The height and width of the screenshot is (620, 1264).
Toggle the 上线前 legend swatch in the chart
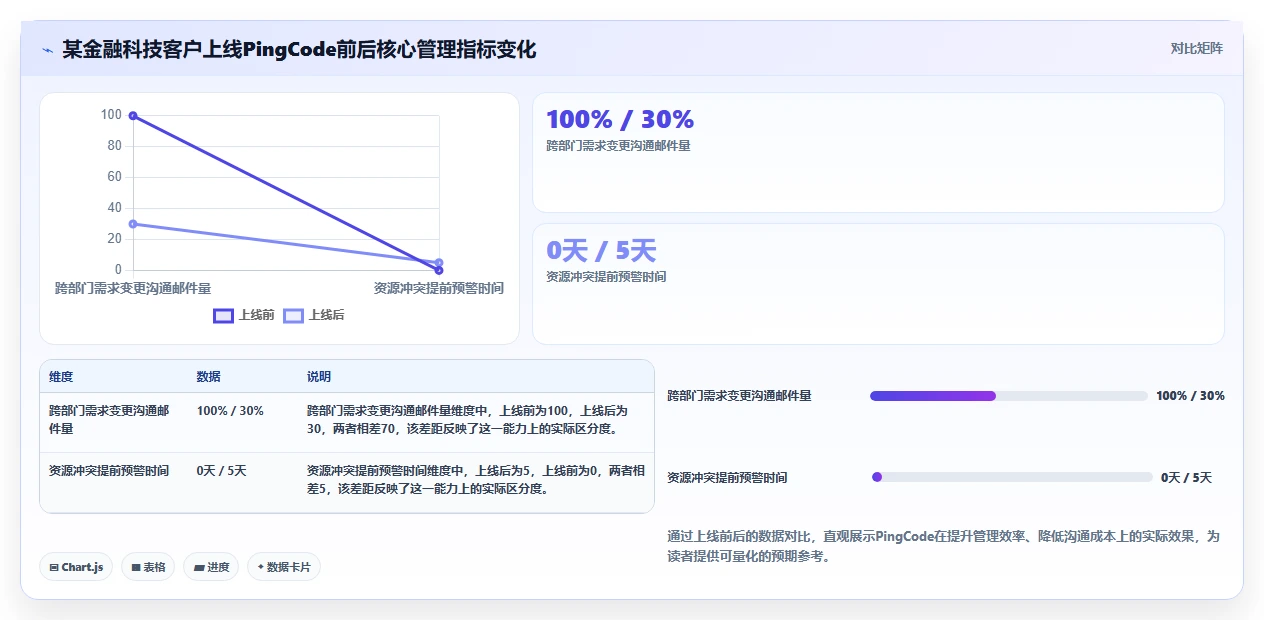pos(223,315)
